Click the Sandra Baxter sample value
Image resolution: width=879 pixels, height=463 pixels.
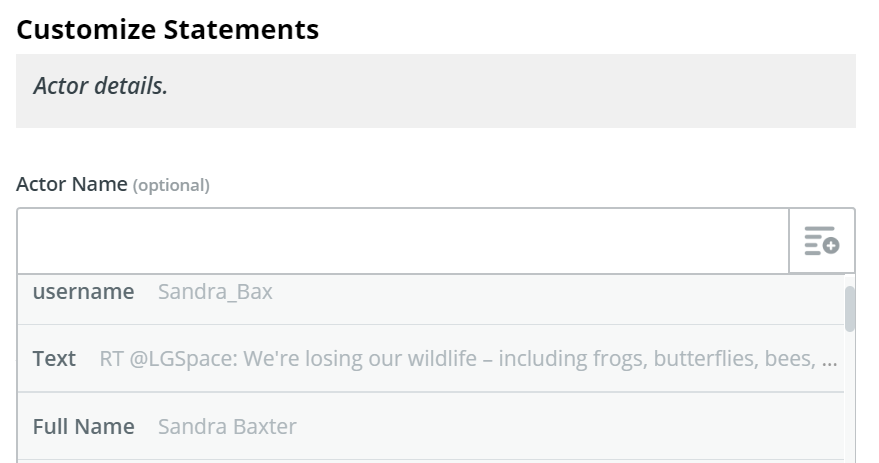(227, 427)
